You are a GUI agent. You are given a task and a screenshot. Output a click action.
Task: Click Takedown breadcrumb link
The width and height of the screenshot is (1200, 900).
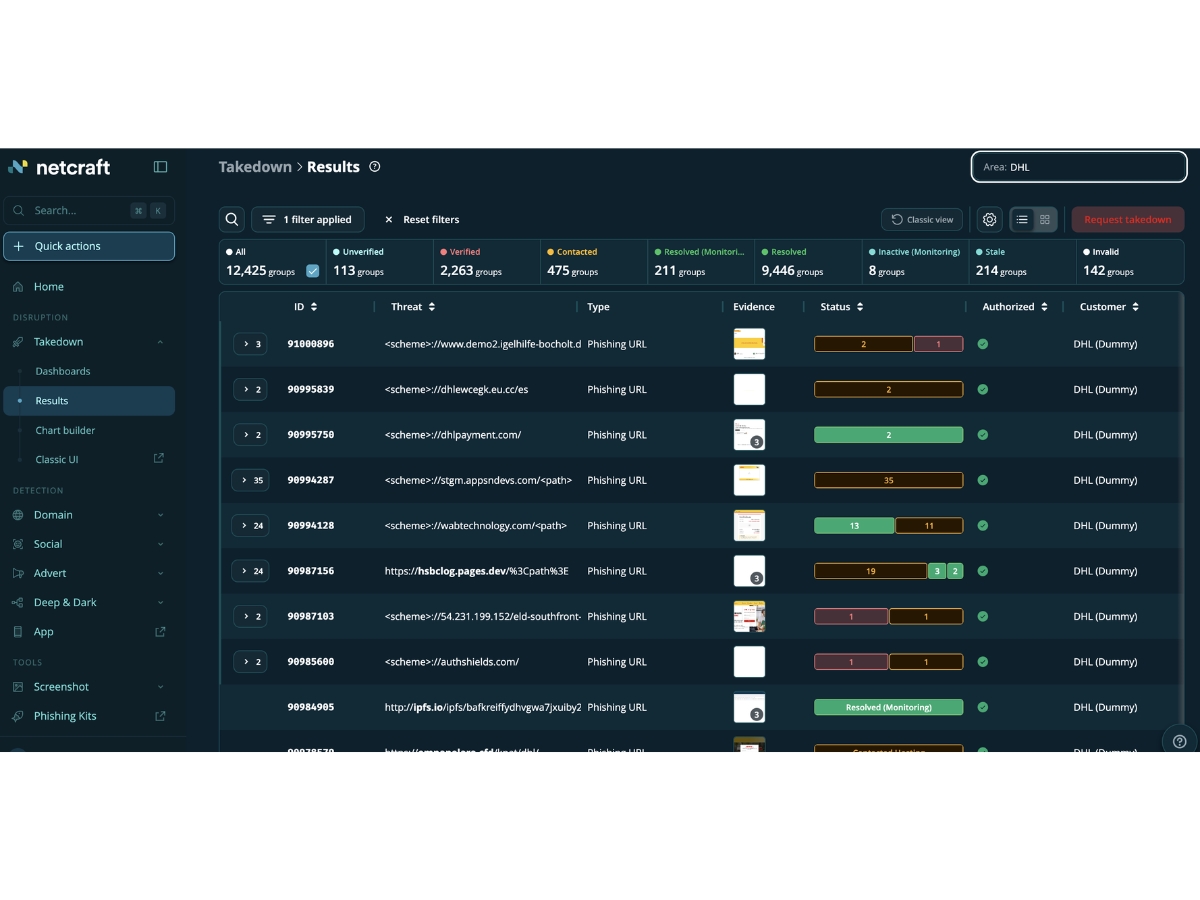[255, 167]
